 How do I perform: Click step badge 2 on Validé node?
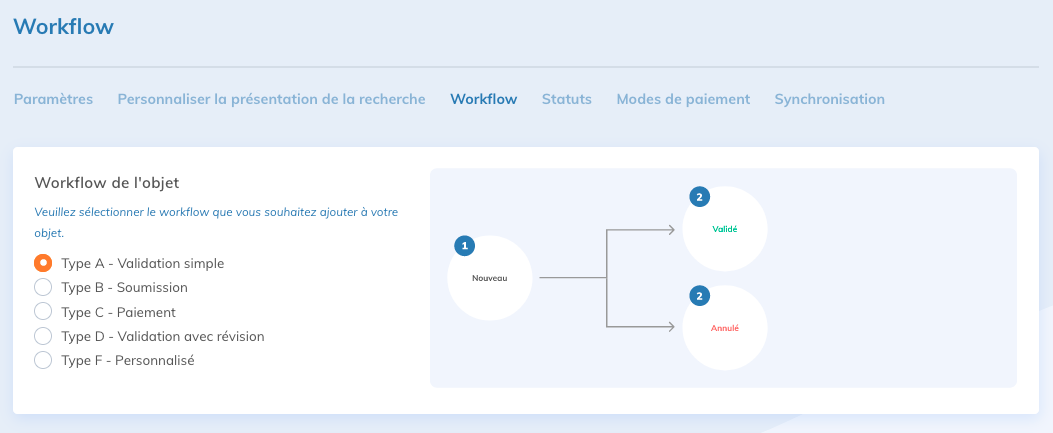[700, 197]
